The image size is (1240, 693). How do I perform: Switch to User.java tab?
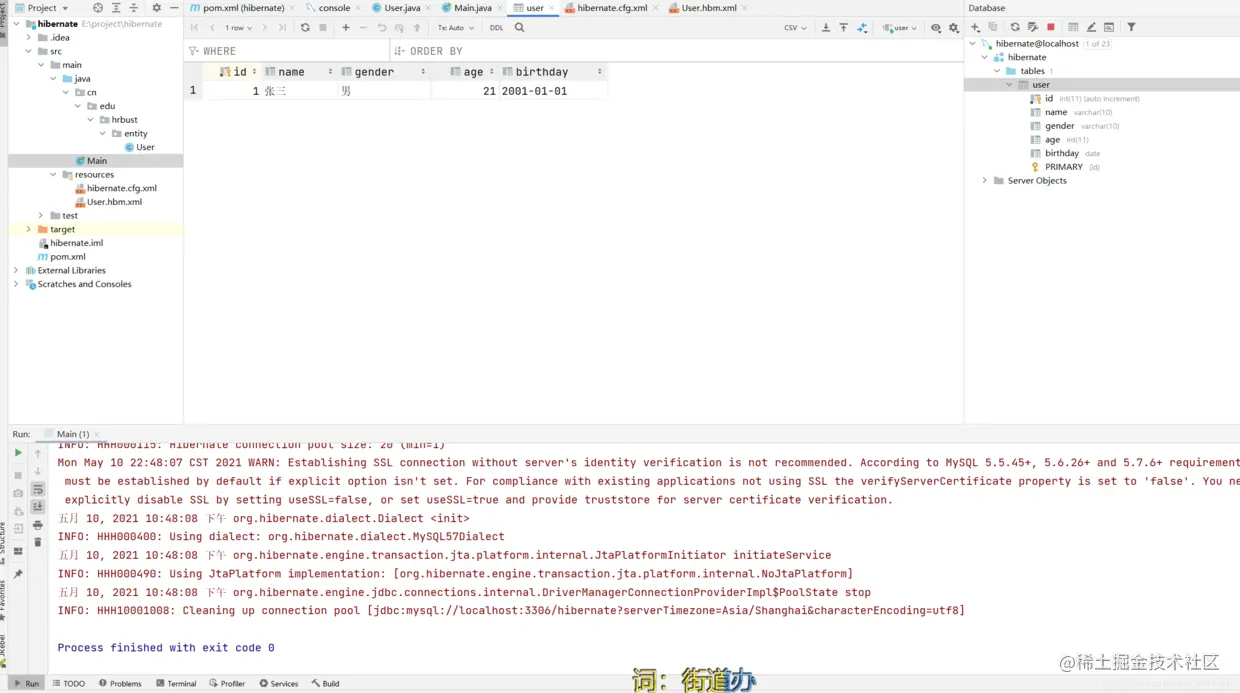click(402, 8)
